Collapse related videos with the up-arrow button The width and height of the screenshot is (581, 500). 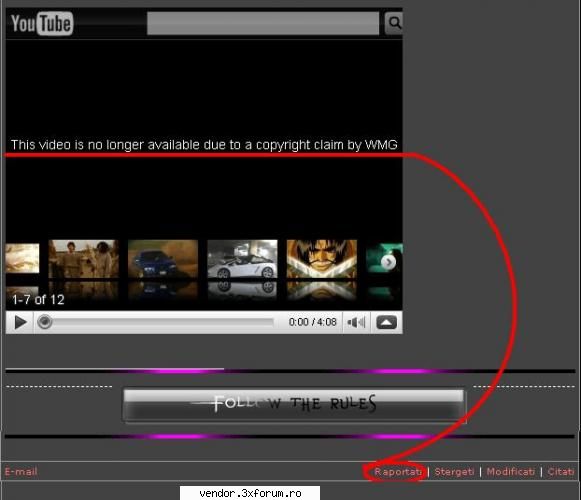click(x=386, y=322)
